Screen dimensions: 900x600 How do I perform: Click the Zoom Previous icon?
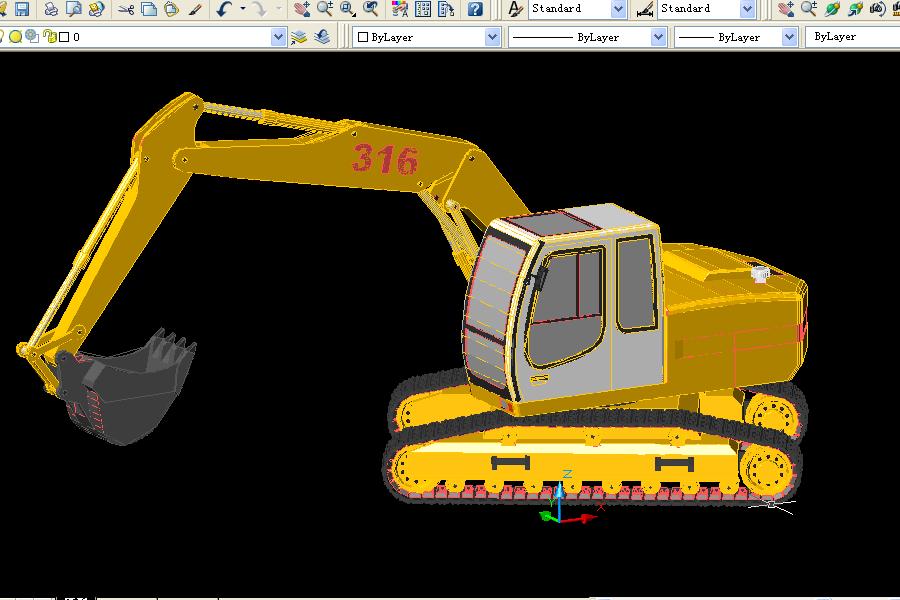[x=371, y=9]
